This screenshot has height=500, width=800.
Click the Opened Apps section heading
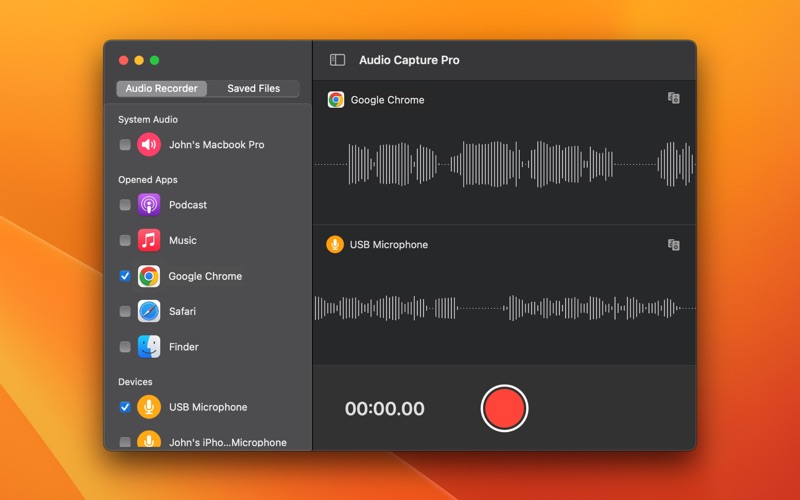148,180
